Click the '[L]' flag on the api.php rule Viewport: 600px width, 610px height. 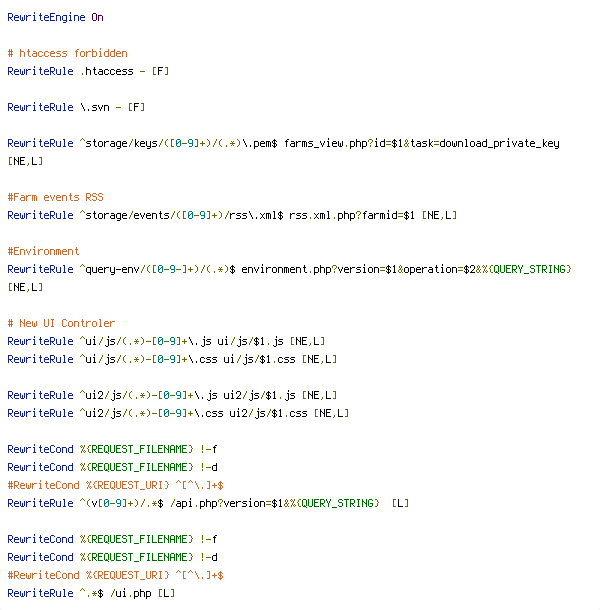[400, 503]
